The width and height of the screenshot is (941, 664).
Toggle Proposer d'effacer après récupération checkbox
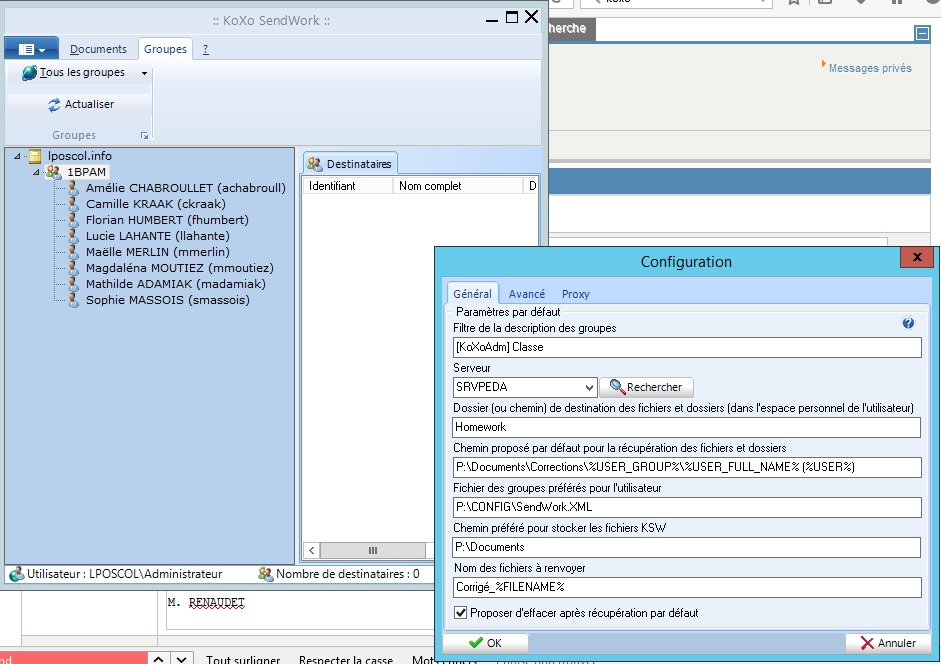click(x=461, y=613)
